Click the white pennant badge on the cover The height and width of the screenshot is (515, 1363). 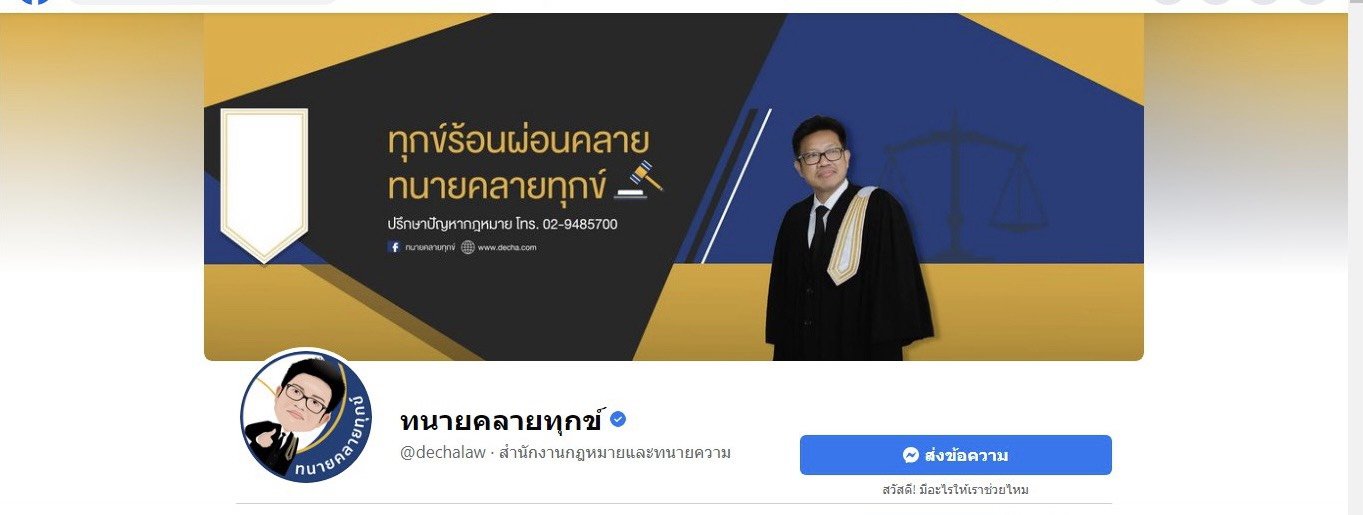click(264, 184)
